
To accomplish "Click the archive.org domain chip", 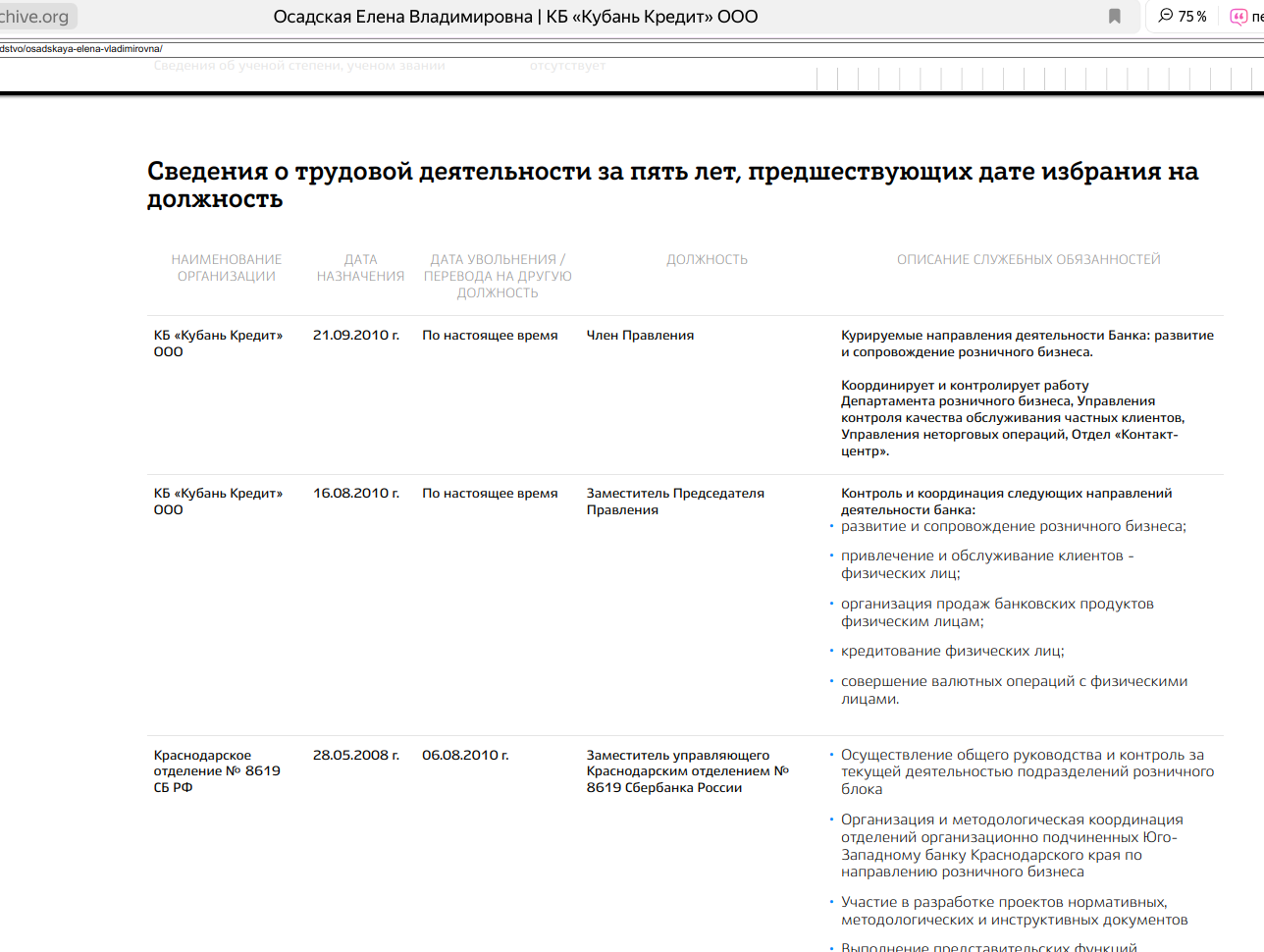I will [x=36, y=16].
